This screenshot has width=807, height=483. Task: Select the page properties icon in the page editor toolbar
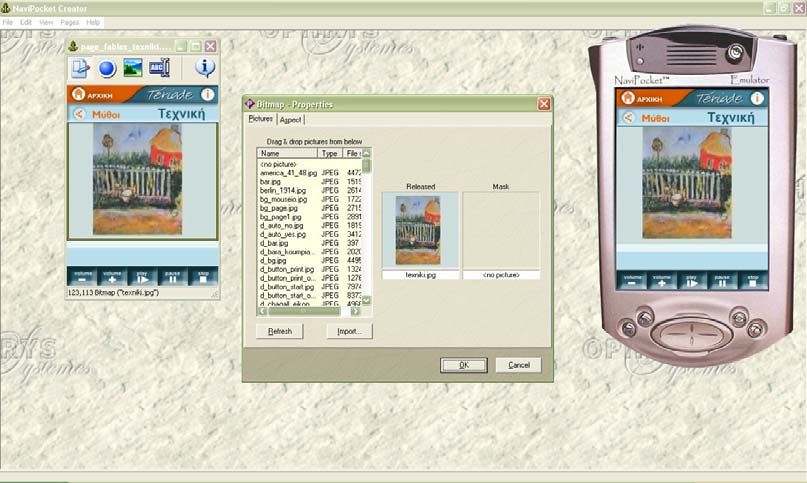(x=80, y=68)
